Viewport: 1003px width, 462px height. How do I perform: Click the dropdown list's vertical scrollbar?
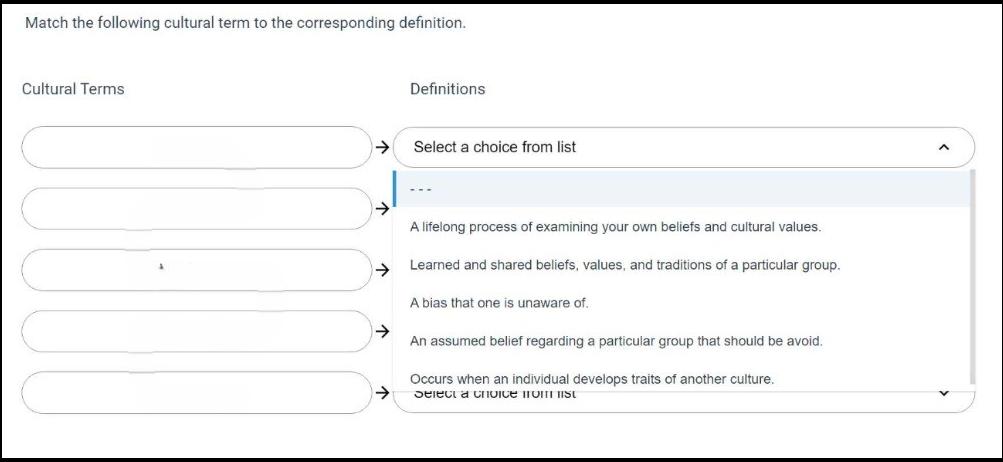pyautogui.click(x=971, y=278)
